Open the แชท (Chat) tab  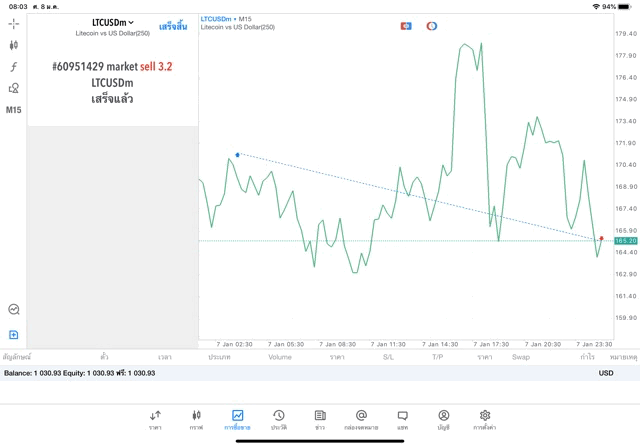tap(402, 420)
